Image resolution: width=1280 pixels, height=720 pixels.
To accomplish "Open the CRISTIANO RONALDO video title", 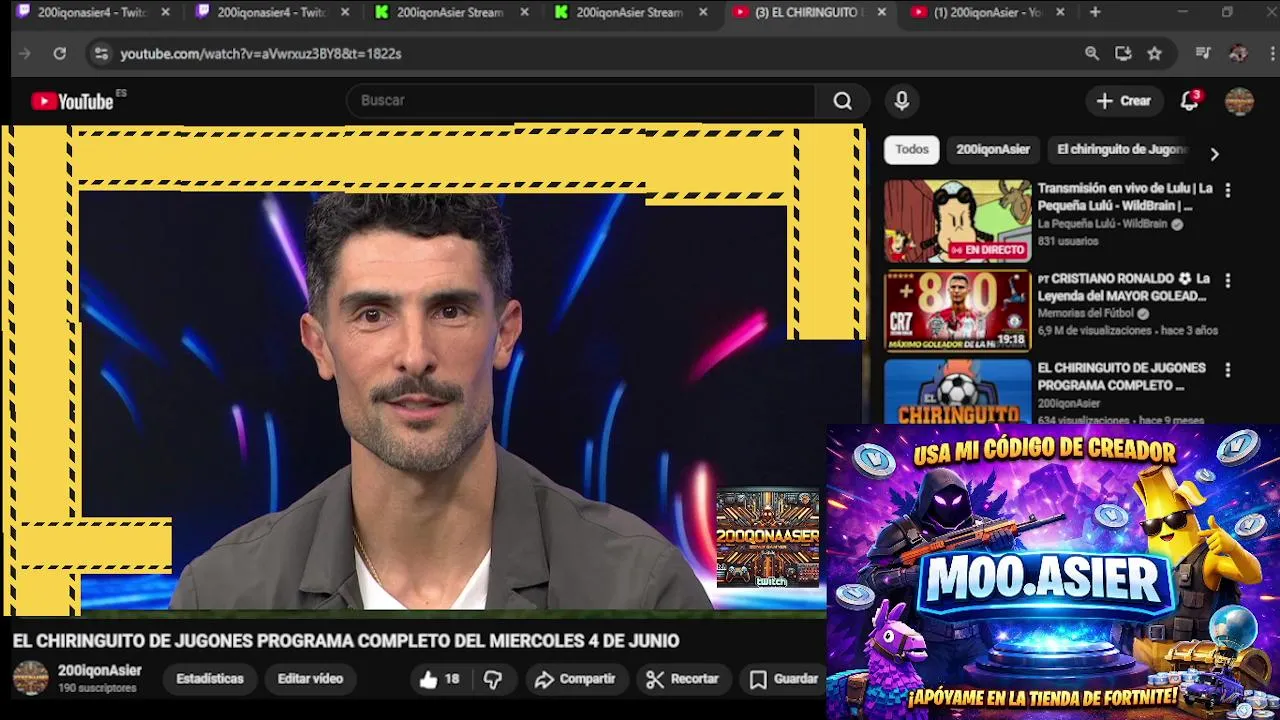I will [x=1125, y=287].
